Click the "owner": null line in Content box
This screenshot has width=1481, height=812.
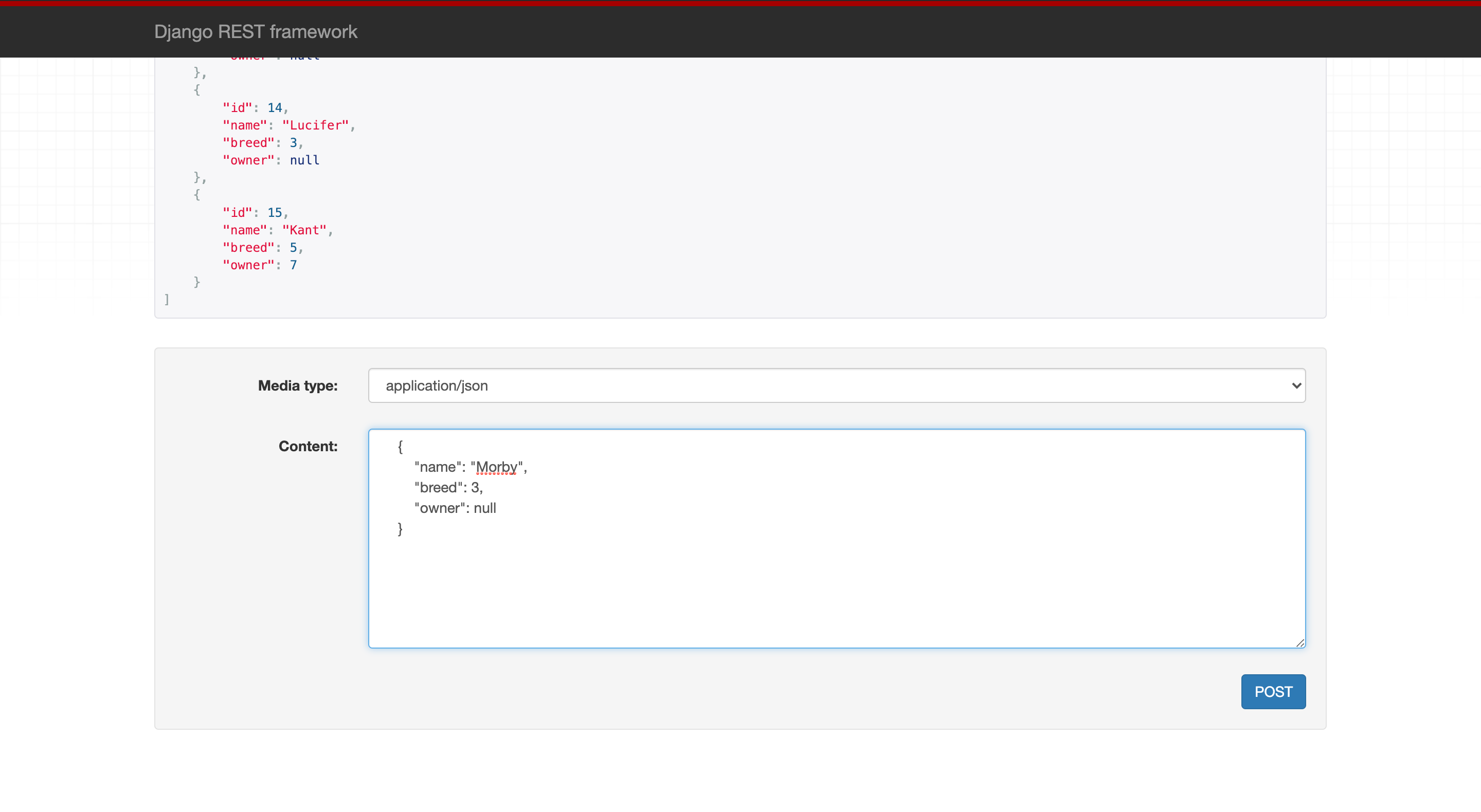pos(455,508)
